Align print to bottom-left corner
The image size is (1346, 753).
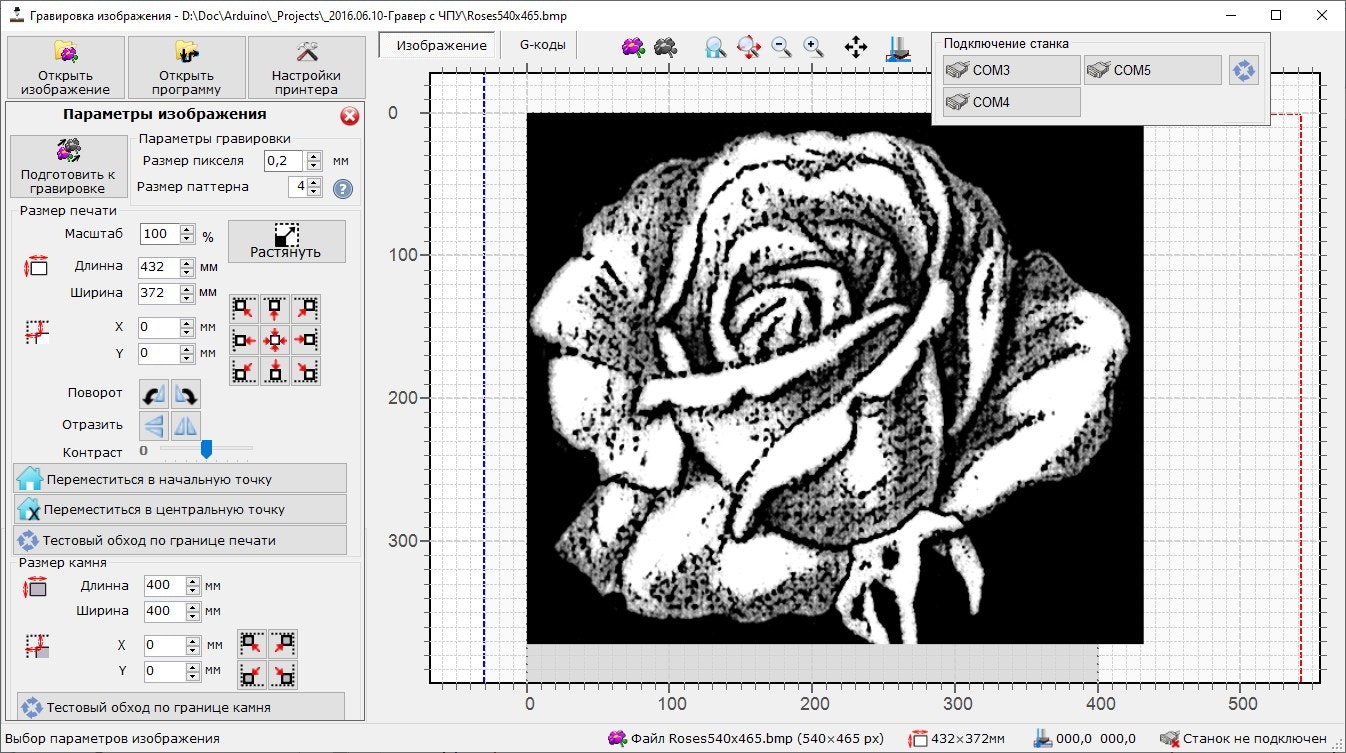(x=245, y=370)
